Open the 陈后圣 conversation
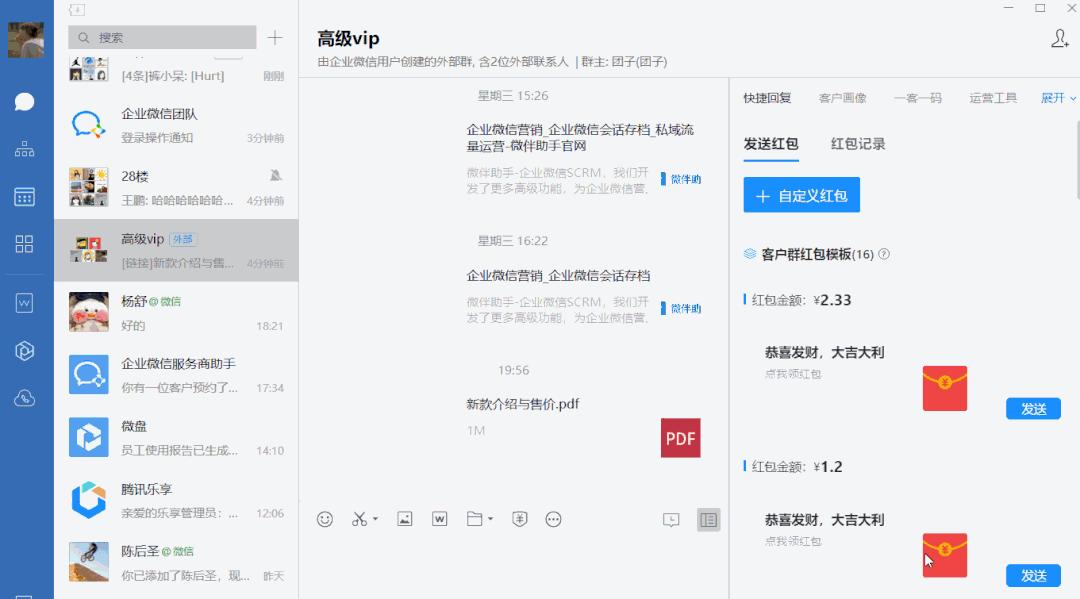The width and height of the screenshot is (1080, 599). tap(176, 563)
